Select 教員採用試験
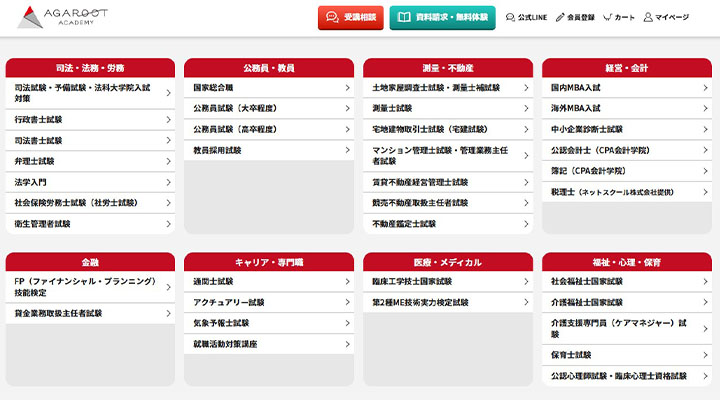The width and height of the screenshot is (720, 400). pyautogui.click(x=269, y=150)
